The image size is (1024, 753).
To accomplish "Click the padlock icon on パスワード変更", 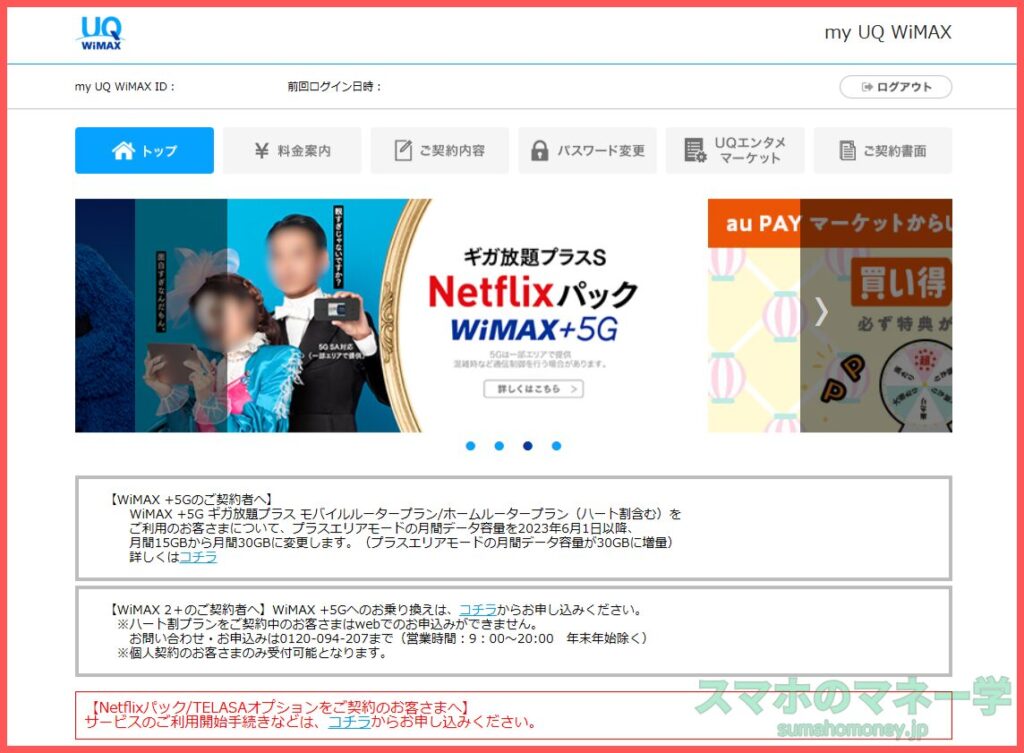I will pos(539,150).
